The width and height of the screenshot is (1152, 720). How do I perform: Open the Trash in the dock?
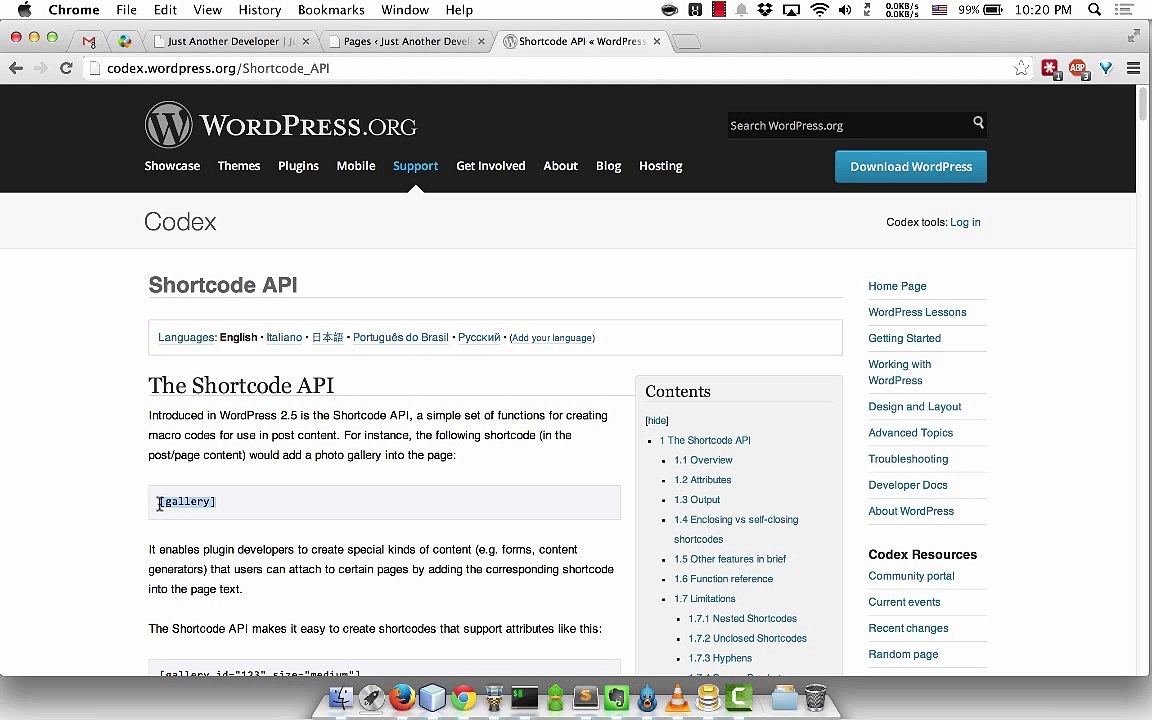tap(816, 697)
